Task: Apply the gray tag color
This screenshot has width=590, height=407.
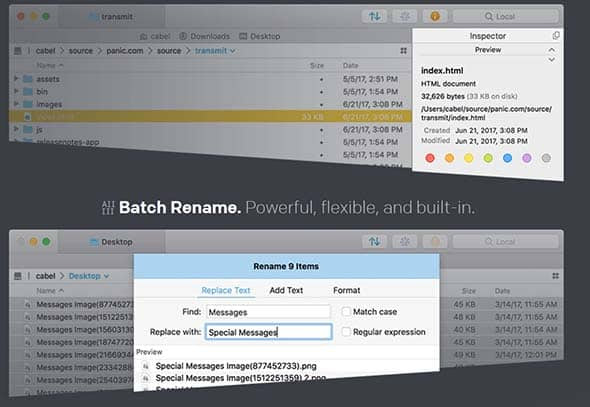Action: point(546,158)
